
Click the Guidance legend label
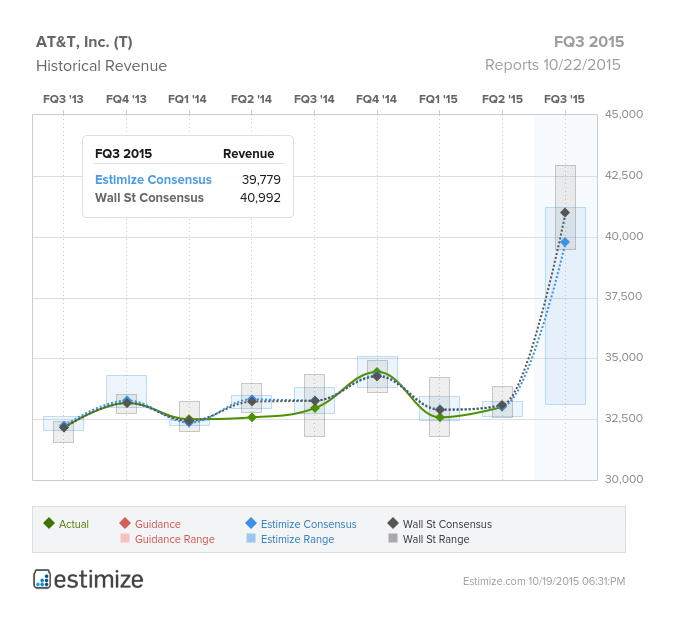(x=158, y=524)
